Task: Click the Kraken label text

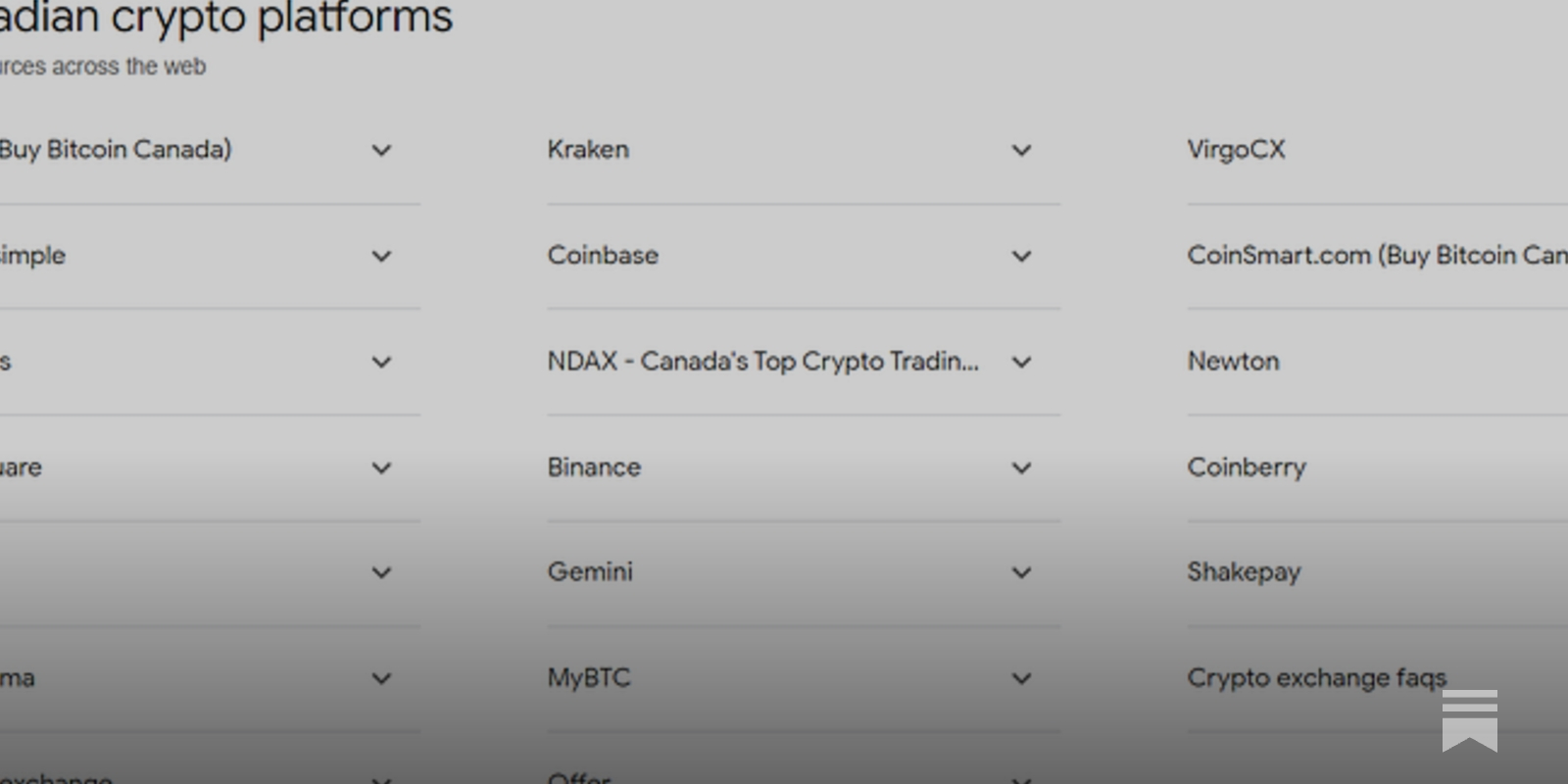Action: pos(588,149)
